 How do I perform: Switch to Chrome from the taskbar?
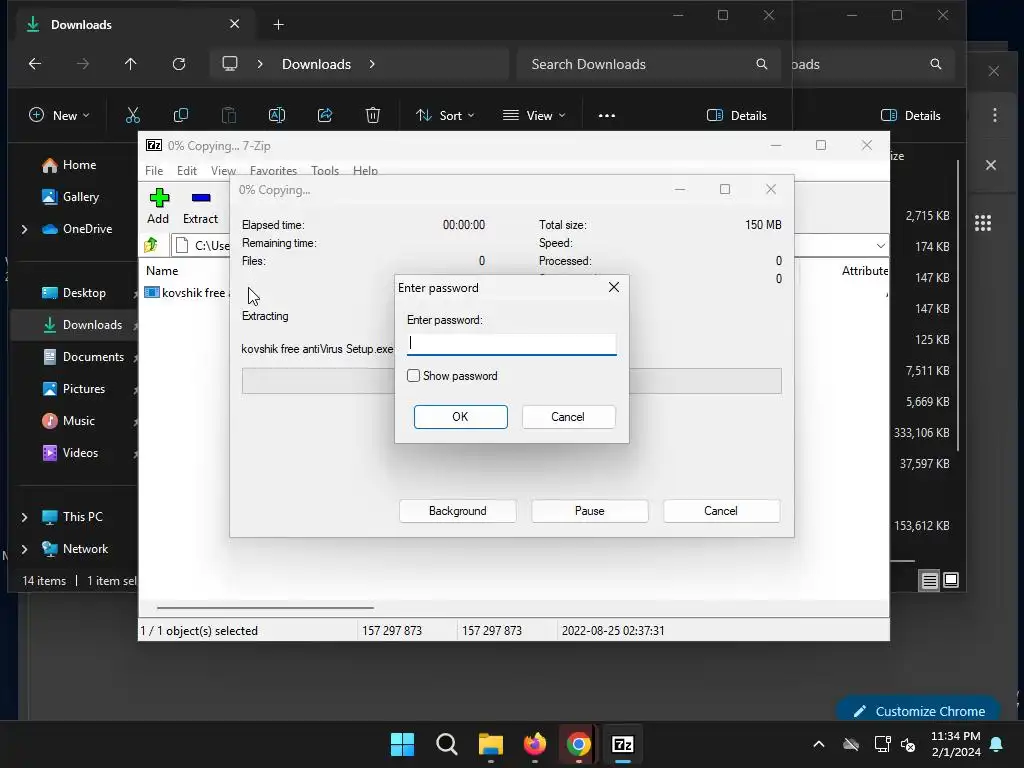click(579, 744)
